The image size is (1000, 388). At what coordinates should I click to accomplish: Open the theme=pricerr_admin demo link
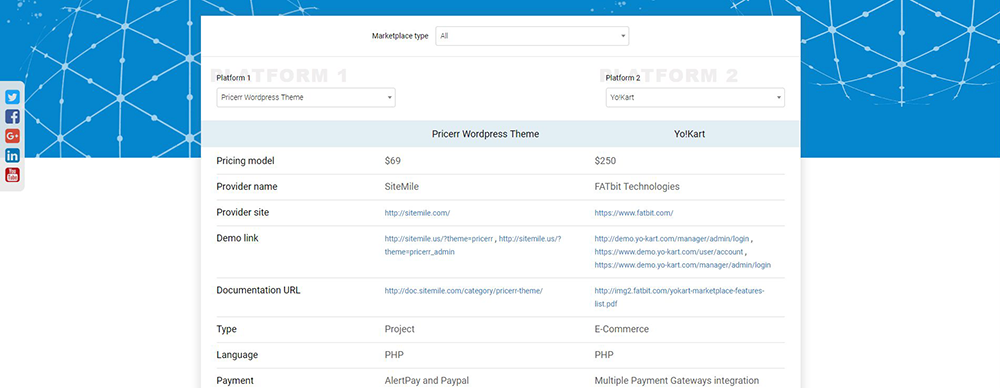click(x=473, y=245)
